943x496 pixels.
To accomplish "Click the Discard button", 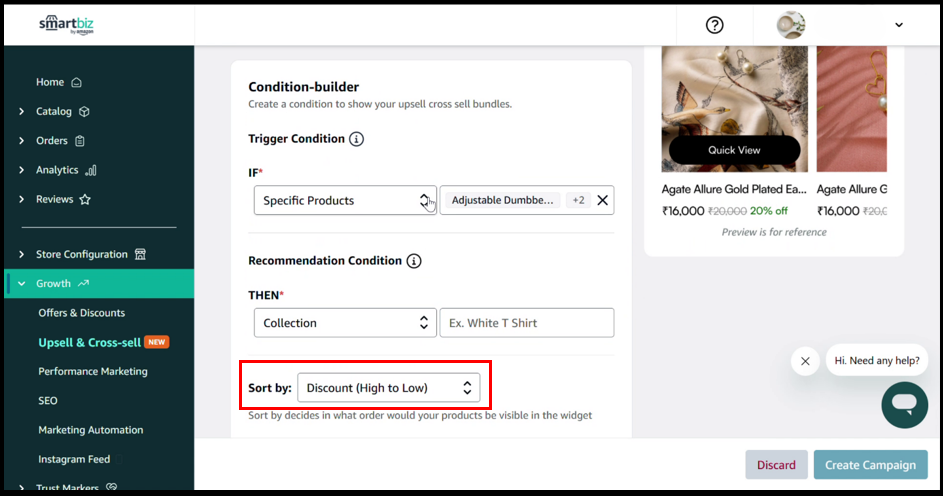I will click(x=776, y=465).
